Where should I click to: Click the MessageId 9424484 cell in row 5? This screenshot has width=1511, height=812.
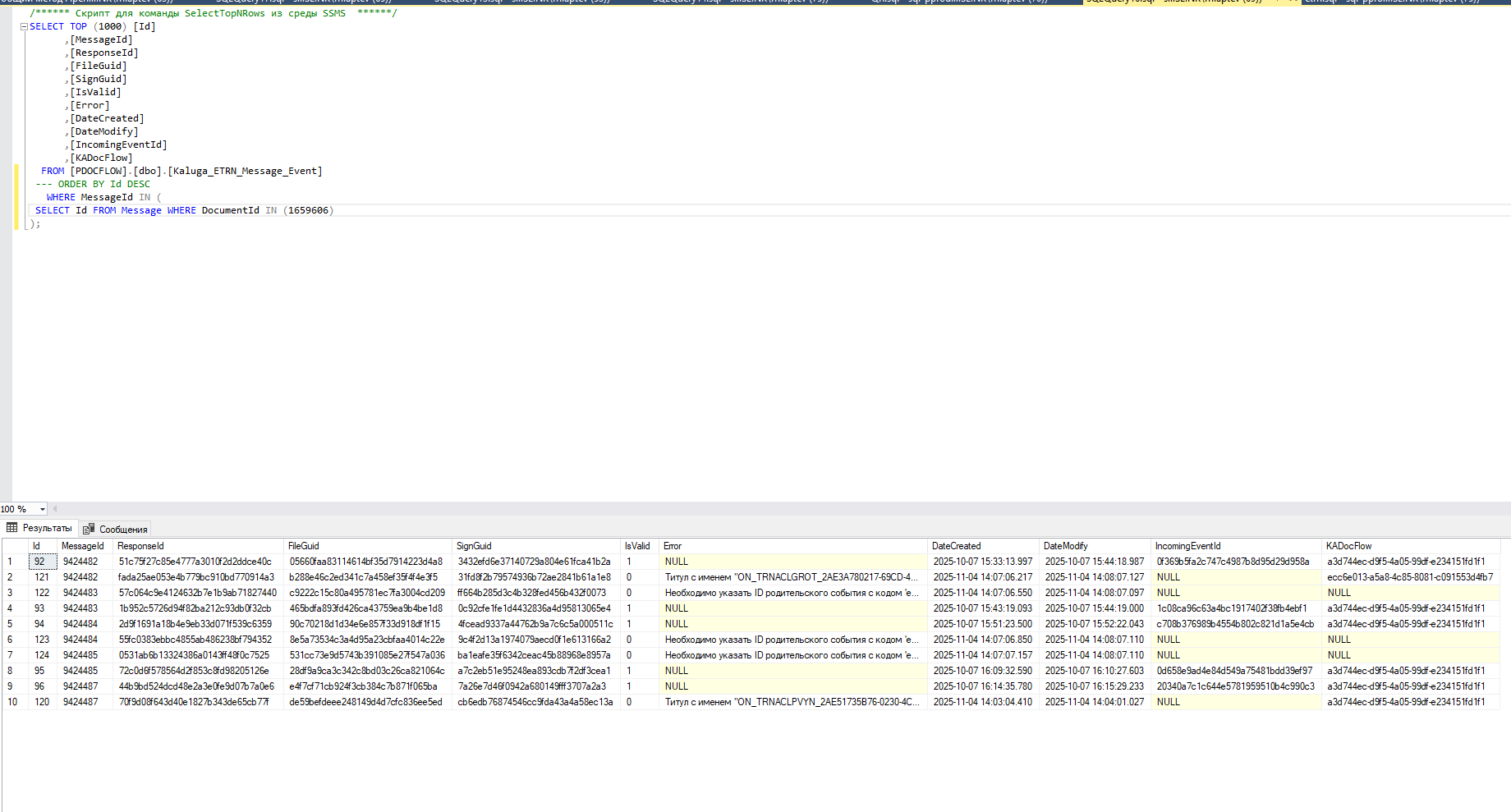click(x=85, y=624)
